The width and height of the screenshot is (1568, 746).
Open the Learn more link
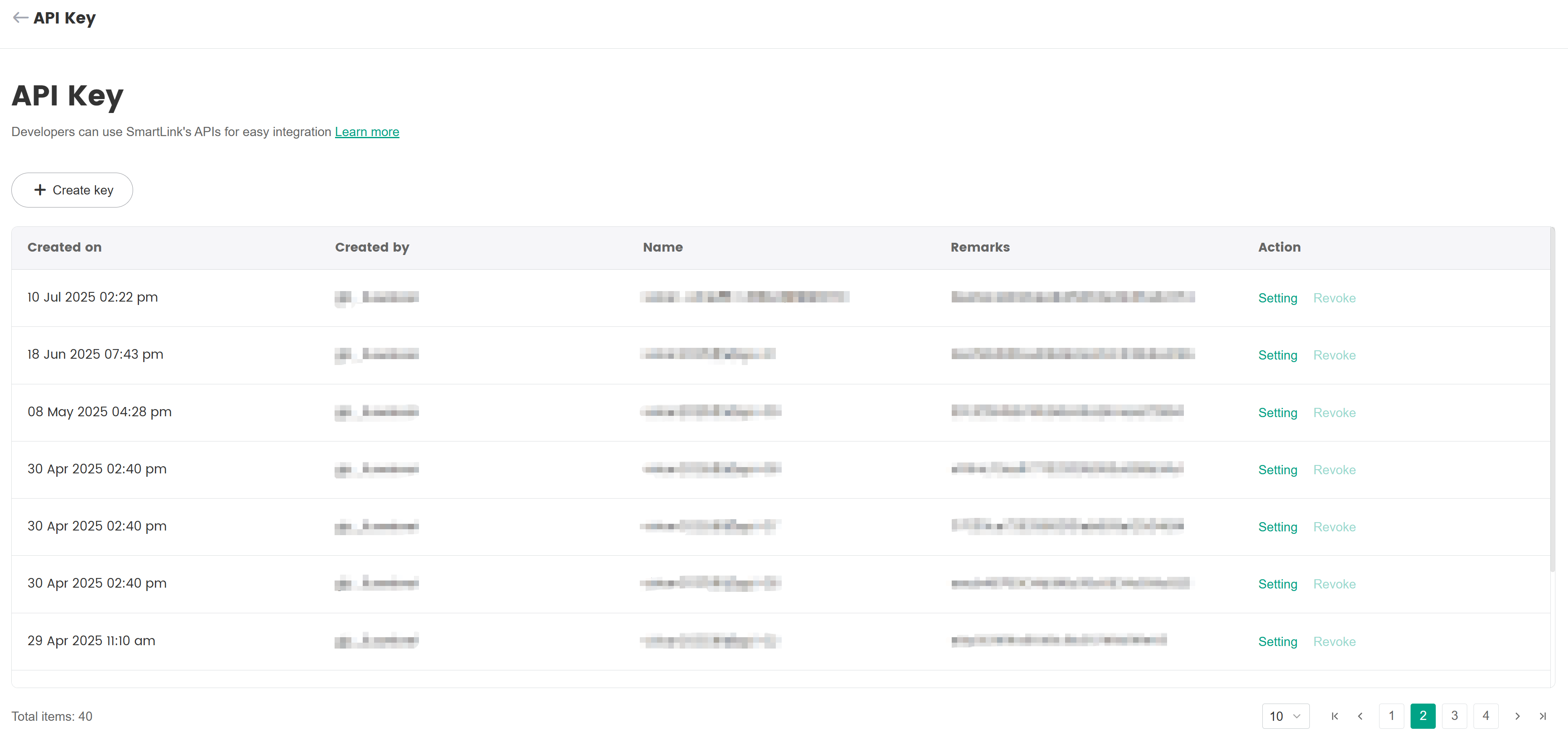(x=367, y=131)
